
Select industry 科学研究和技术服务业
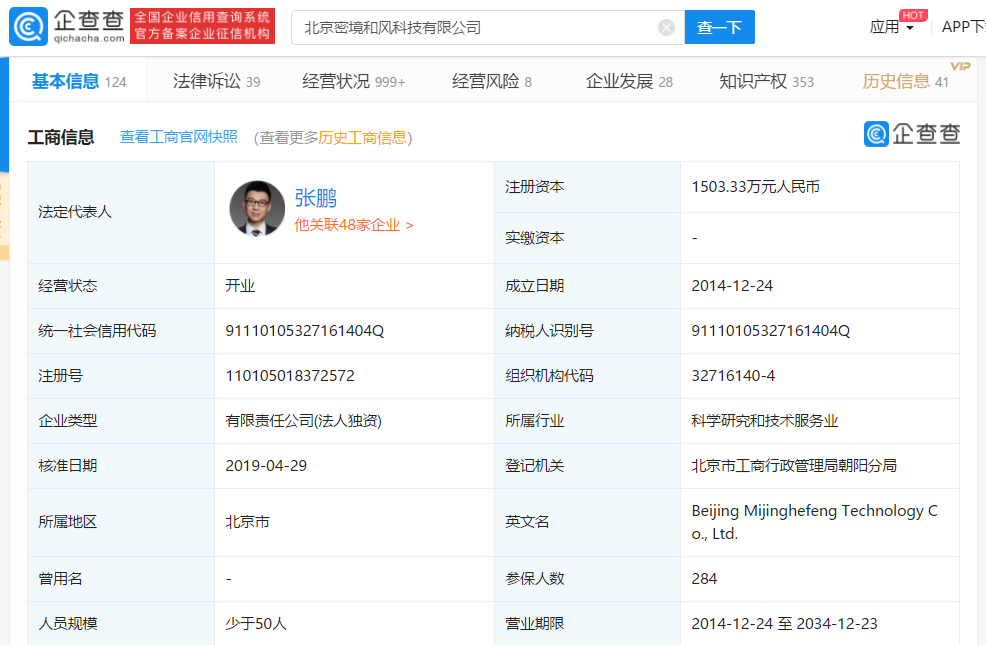click(x=765, y=421)
